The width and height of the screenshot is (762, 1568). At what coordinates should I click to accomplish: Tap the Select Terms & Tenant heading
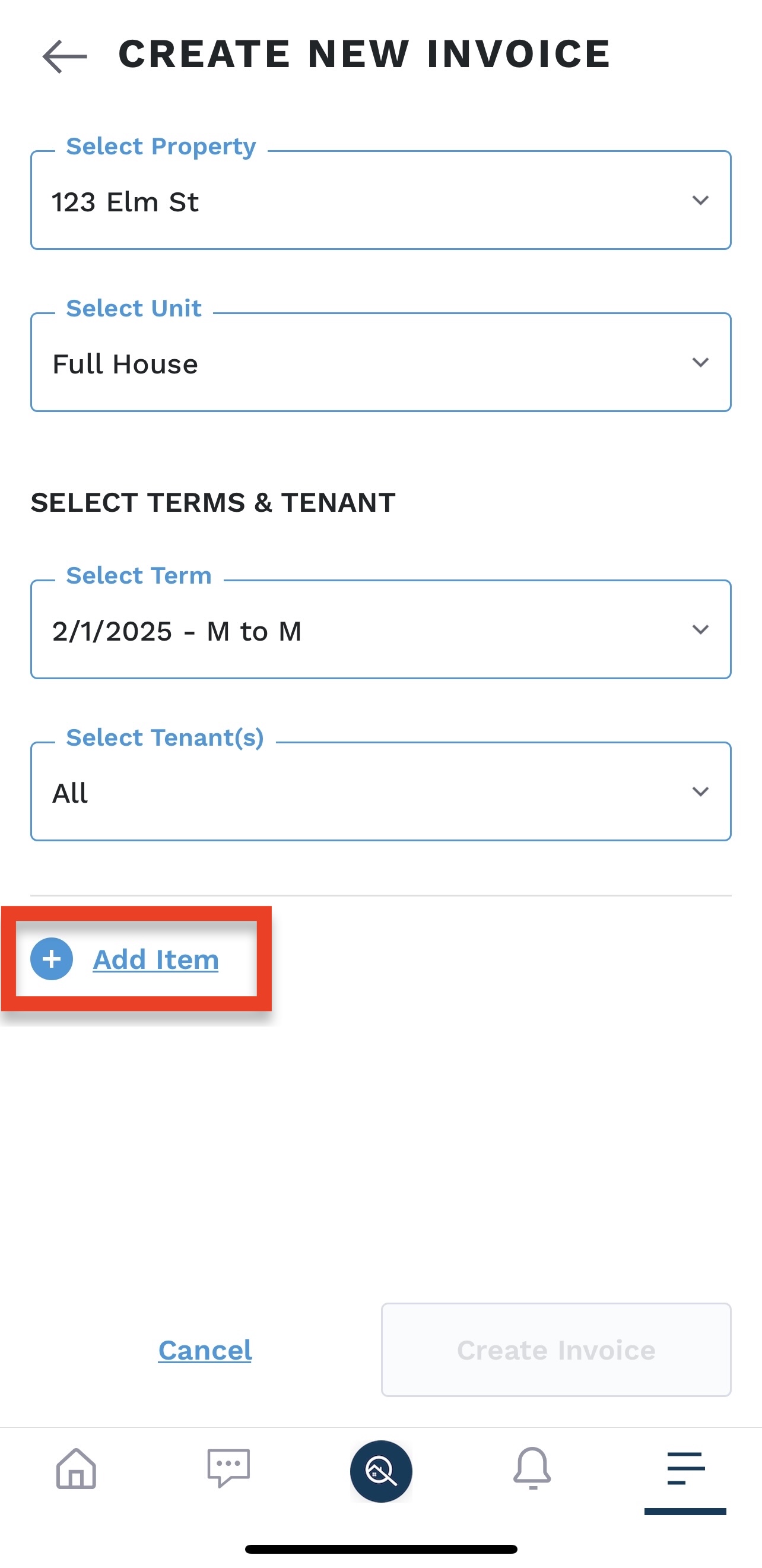click(213, 503)
